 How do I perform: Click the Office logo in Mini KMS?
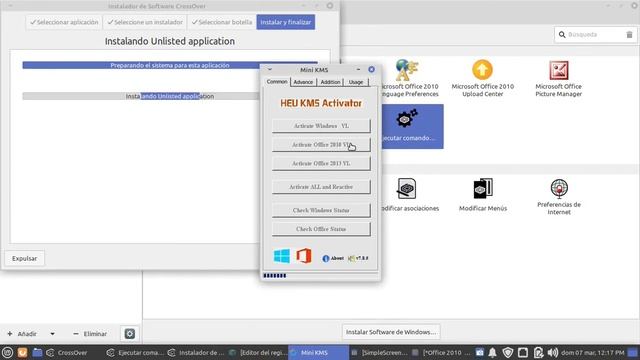click(x=304, y=256)
